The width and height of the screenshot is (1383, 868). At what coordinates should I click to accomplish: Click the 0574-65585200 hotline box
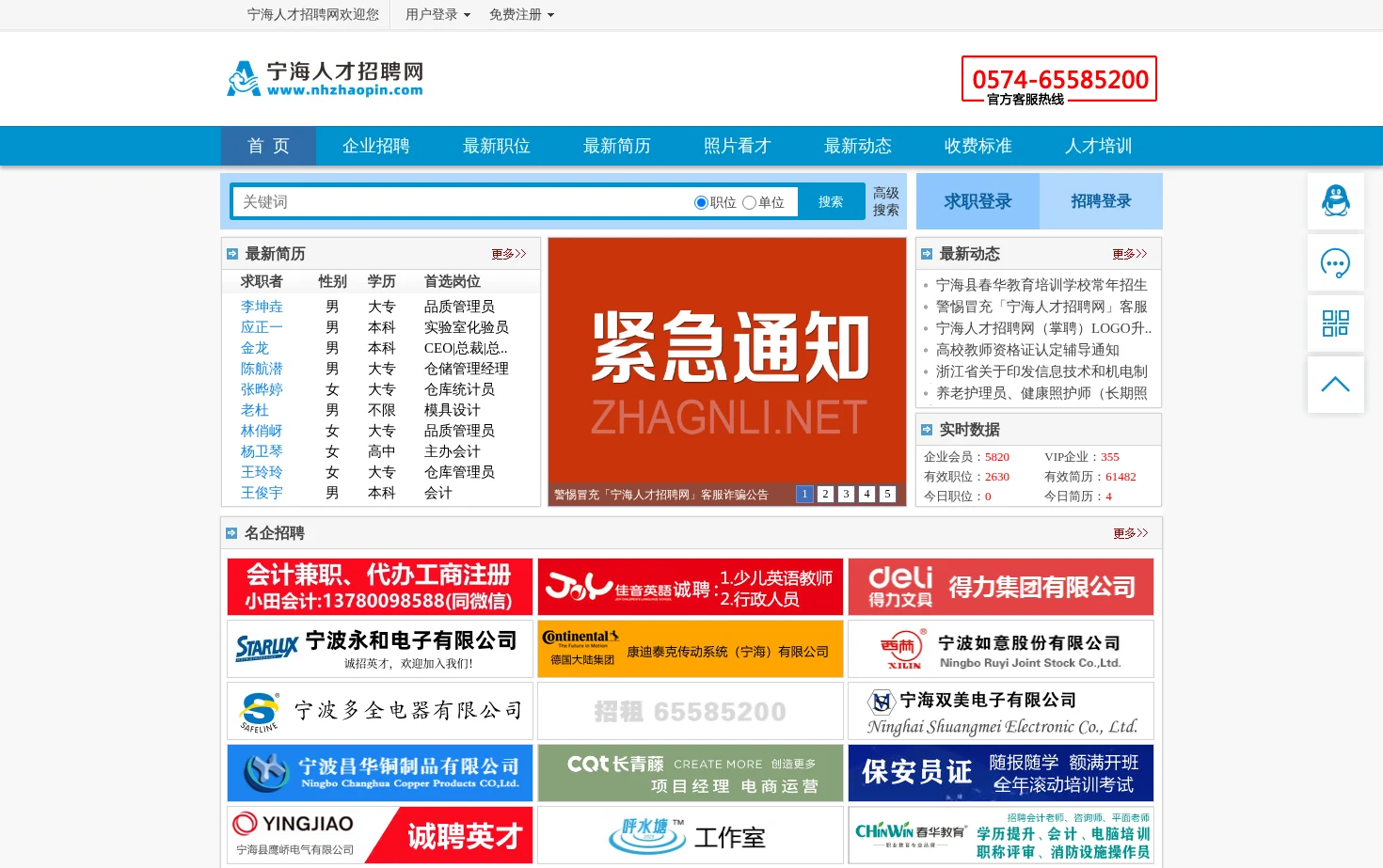pyautogui.click(x=1059, y=80)
